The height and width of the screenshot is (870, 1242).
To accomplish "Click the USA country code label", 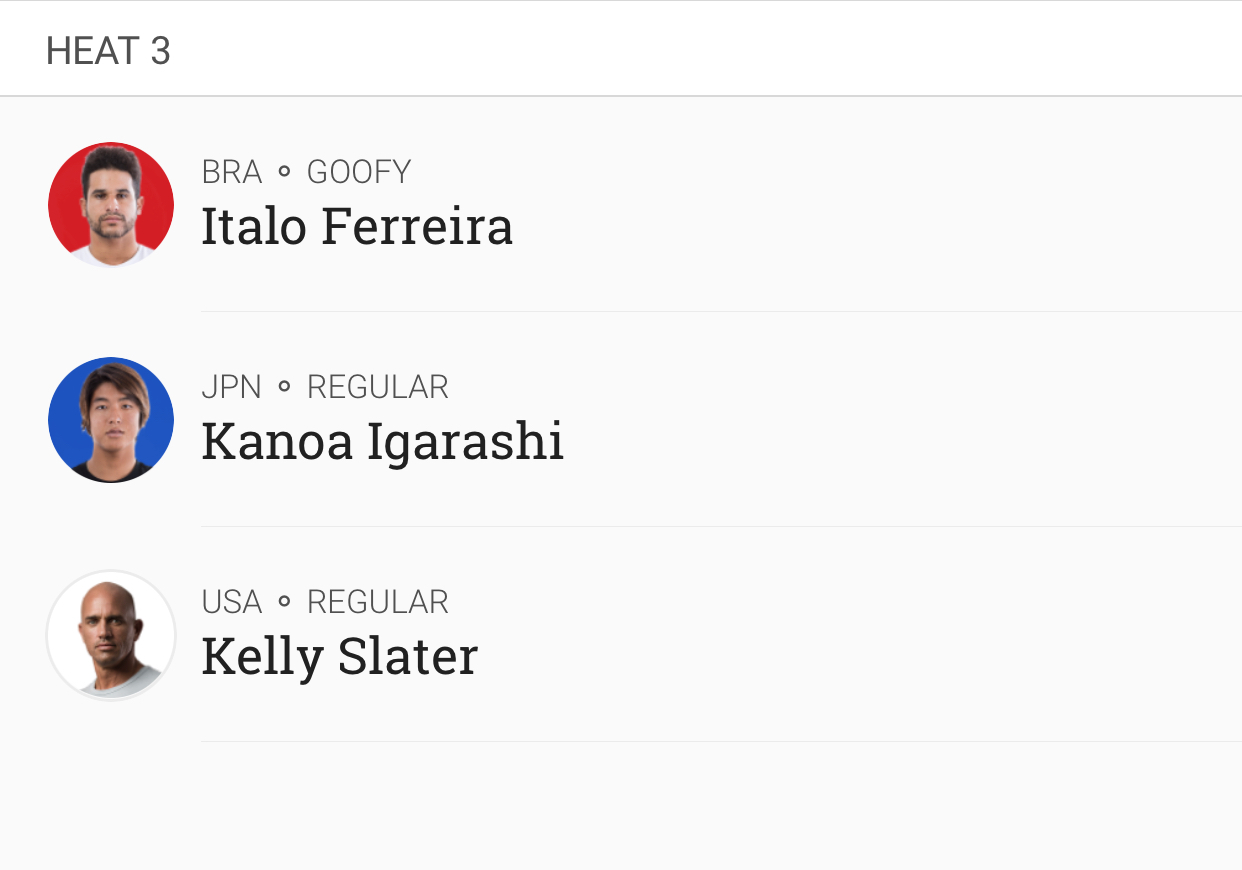I will coord(231,602).
